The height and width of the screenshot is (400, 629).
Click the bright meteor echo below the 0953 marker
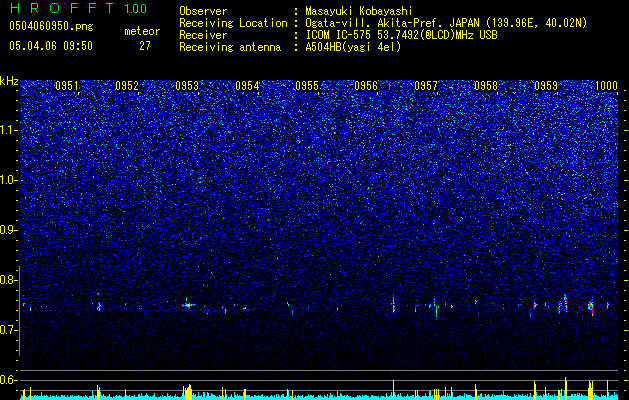click(x=187, y=305)
